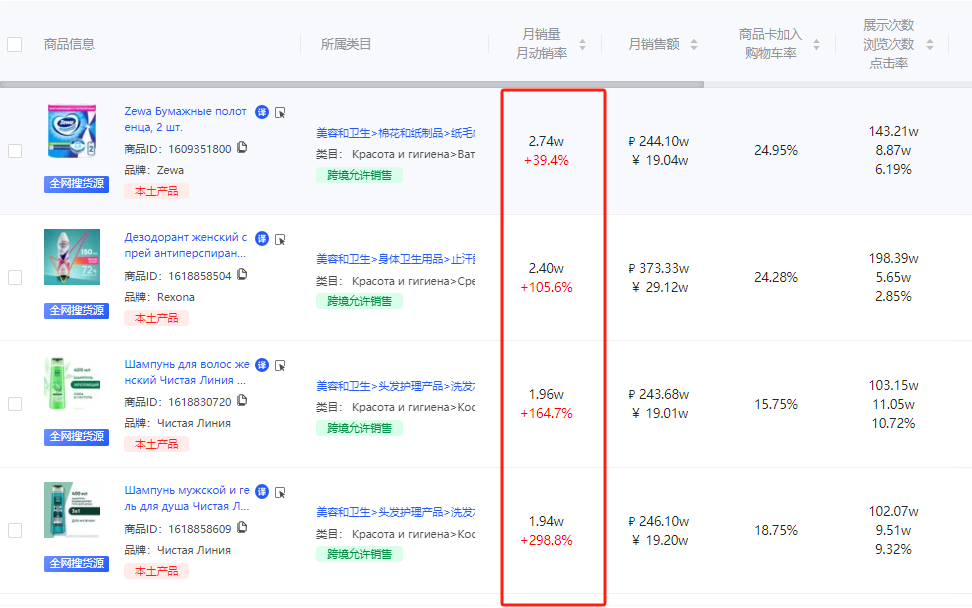The height and width of the screenshot is (608, 972).
Task: Click sales amount ₽ 243.68w
Action: coord(658,394)
